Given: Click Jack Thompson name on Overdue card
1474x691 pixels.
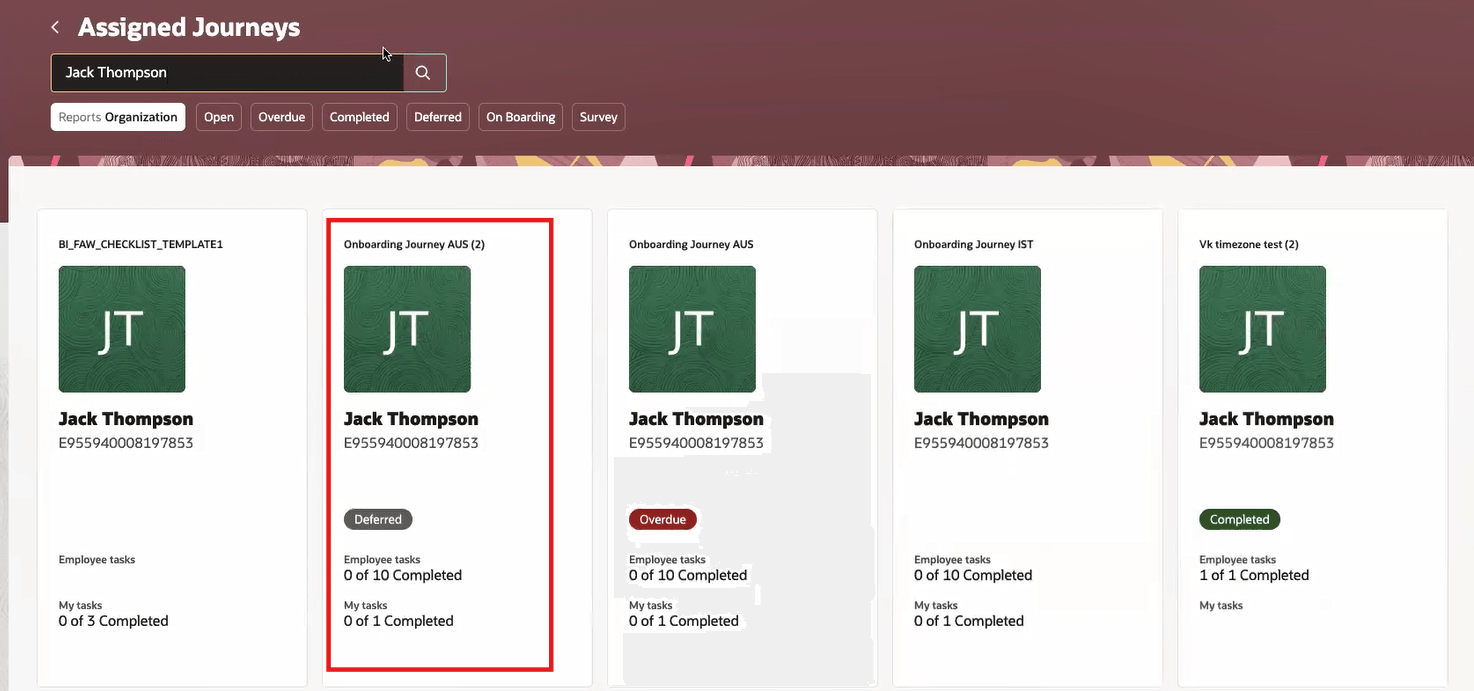Looking at the screenshot, I should click(696, 419).
